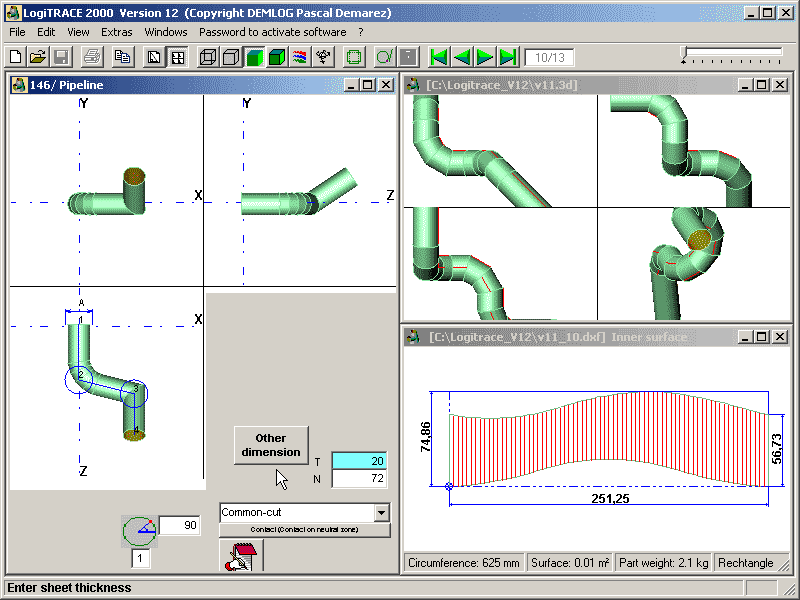Screen dimensions: 800x600
Task: Click the top-right 3D pipe view pane
Action: 694,151
